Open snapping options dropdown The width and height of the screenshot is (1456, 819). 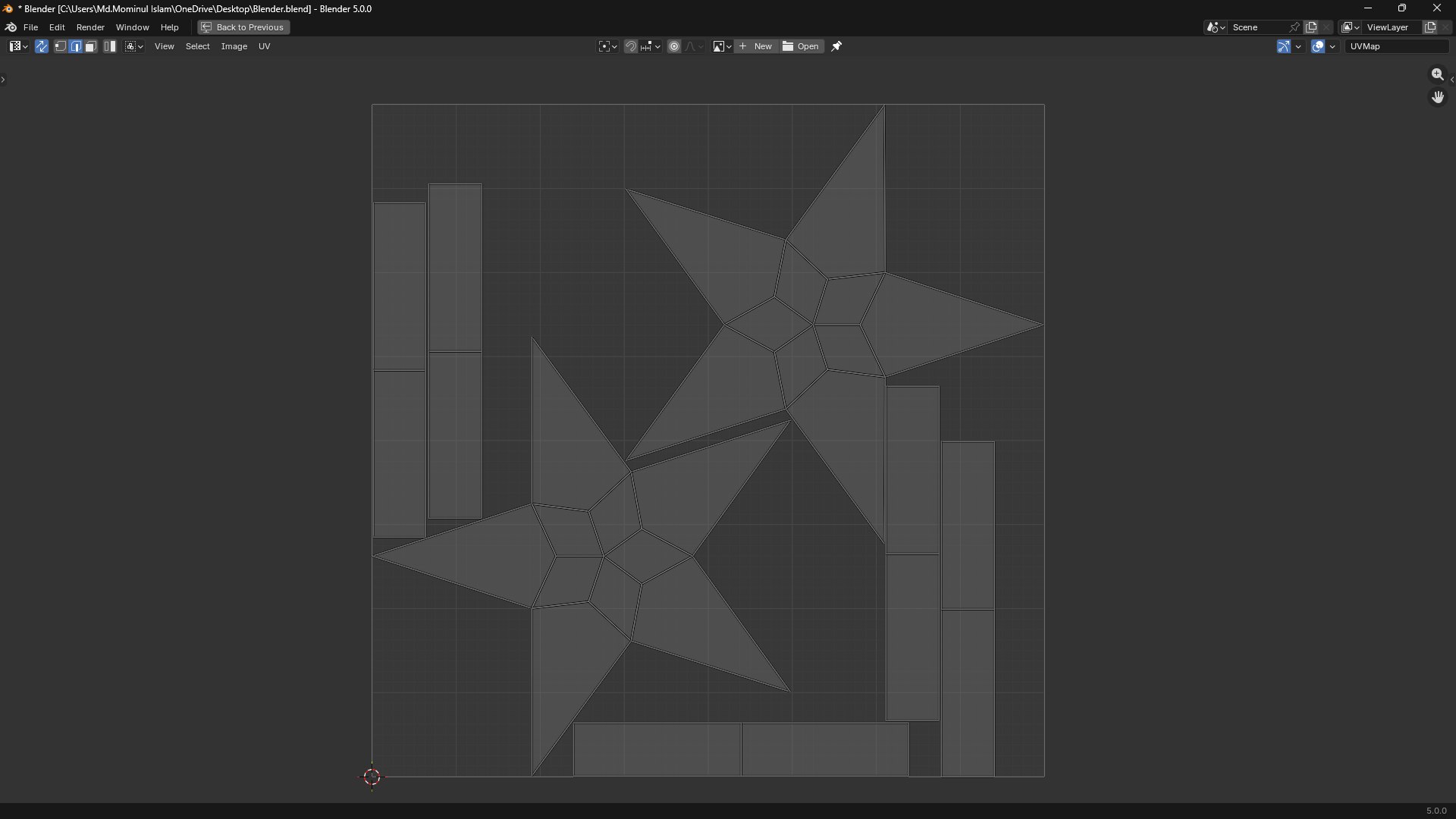650,46
